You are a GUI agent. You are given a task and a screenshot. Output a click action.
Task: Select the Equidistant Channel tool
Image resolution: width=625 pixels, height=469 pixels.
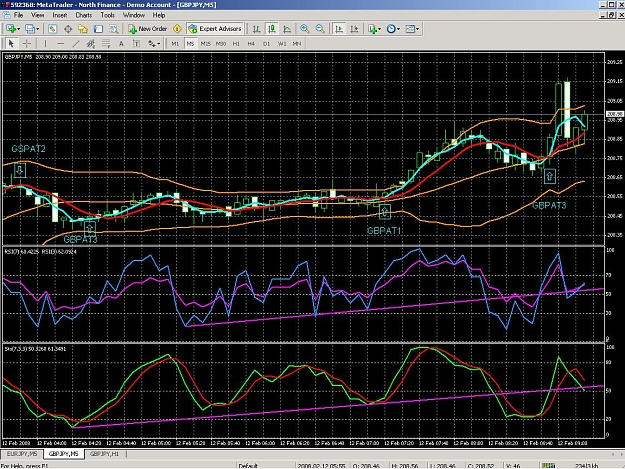[91, 43]
